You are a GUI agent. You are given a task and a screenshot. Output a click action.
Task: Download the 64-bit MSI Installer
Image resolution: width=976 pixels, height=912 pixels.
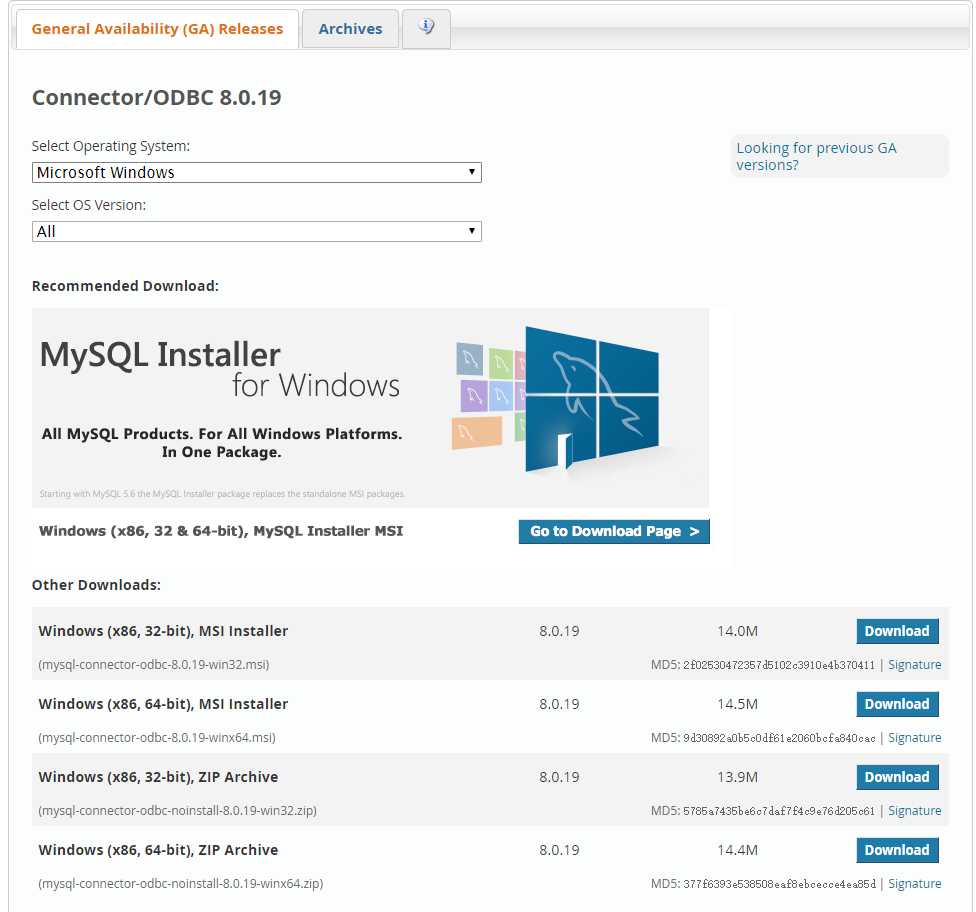[897, 704]
